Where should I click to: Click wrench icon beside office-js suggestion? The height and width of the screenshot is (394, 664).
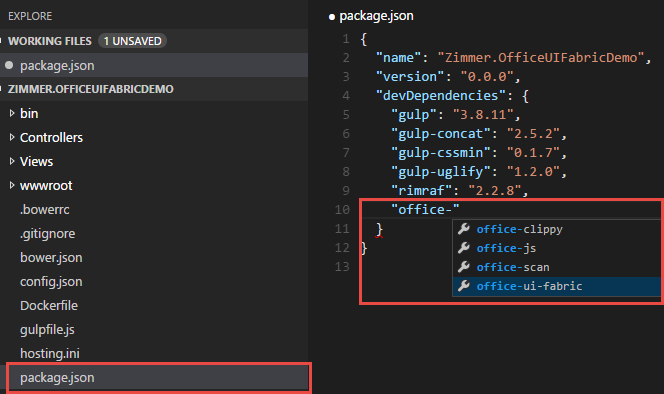coord(464,248)
